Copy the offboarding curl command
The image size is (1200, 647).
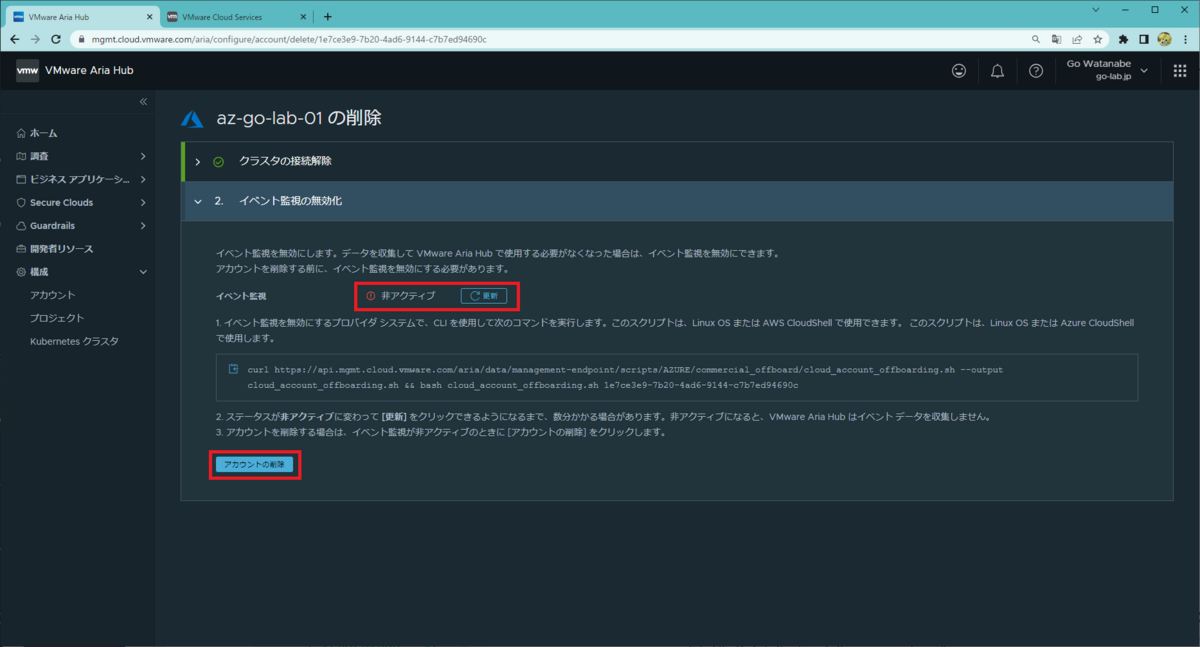[x=232, y=369]
